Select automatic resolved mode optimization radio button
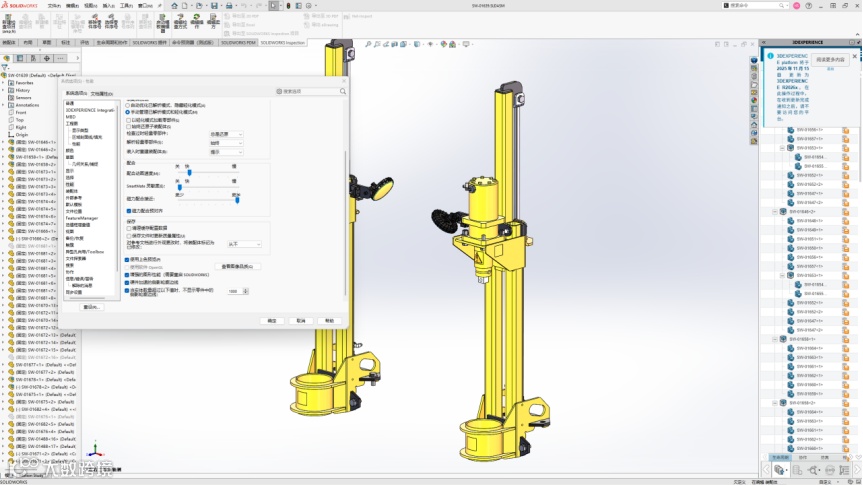The image size is (863, 485). coord(128,105)
